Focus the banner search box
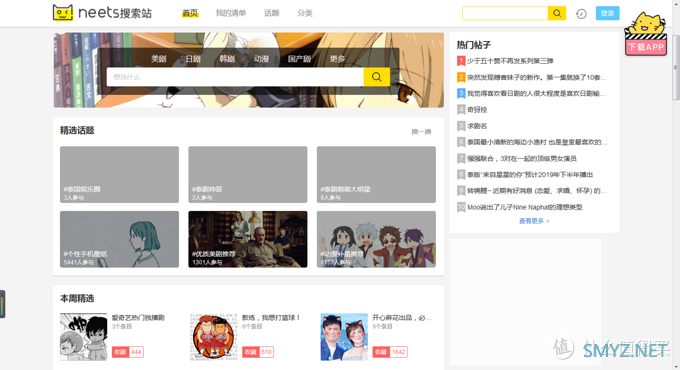 click(235, 77)
